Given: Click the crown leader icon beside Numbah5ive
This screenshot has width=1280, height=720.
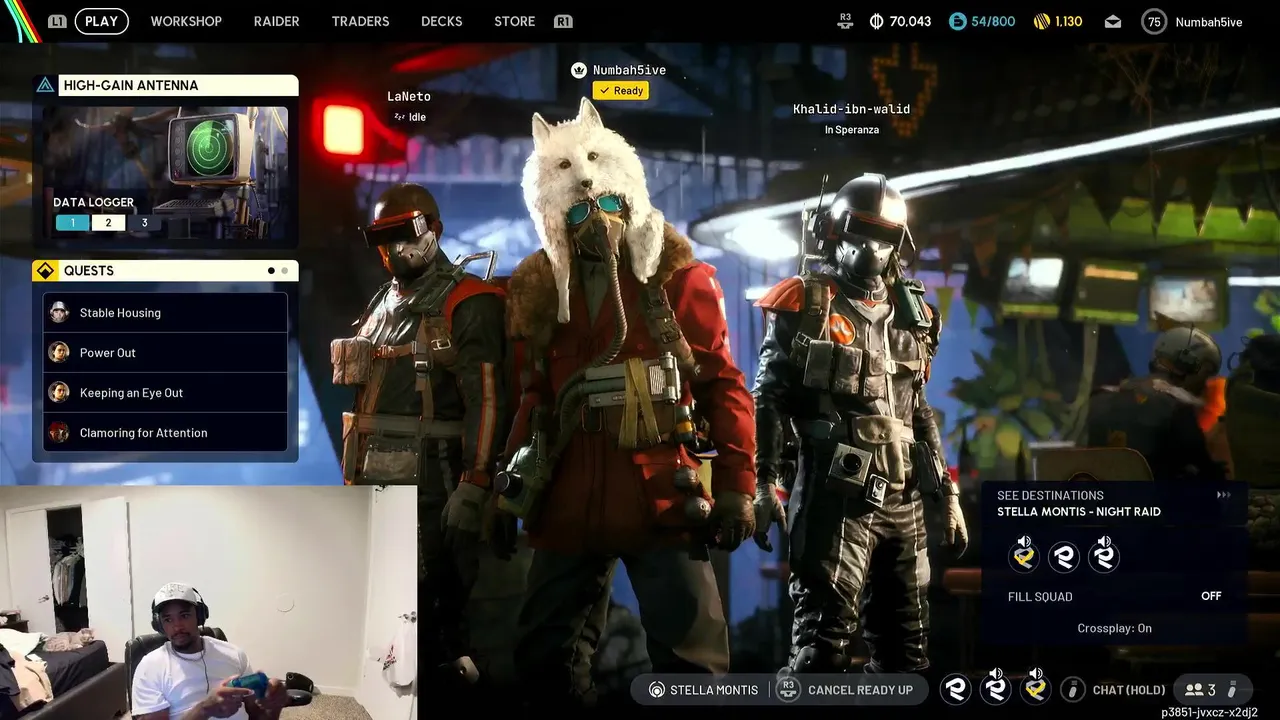Looking at the screenshot, I should pyautogui.click(x=578, y=70).
